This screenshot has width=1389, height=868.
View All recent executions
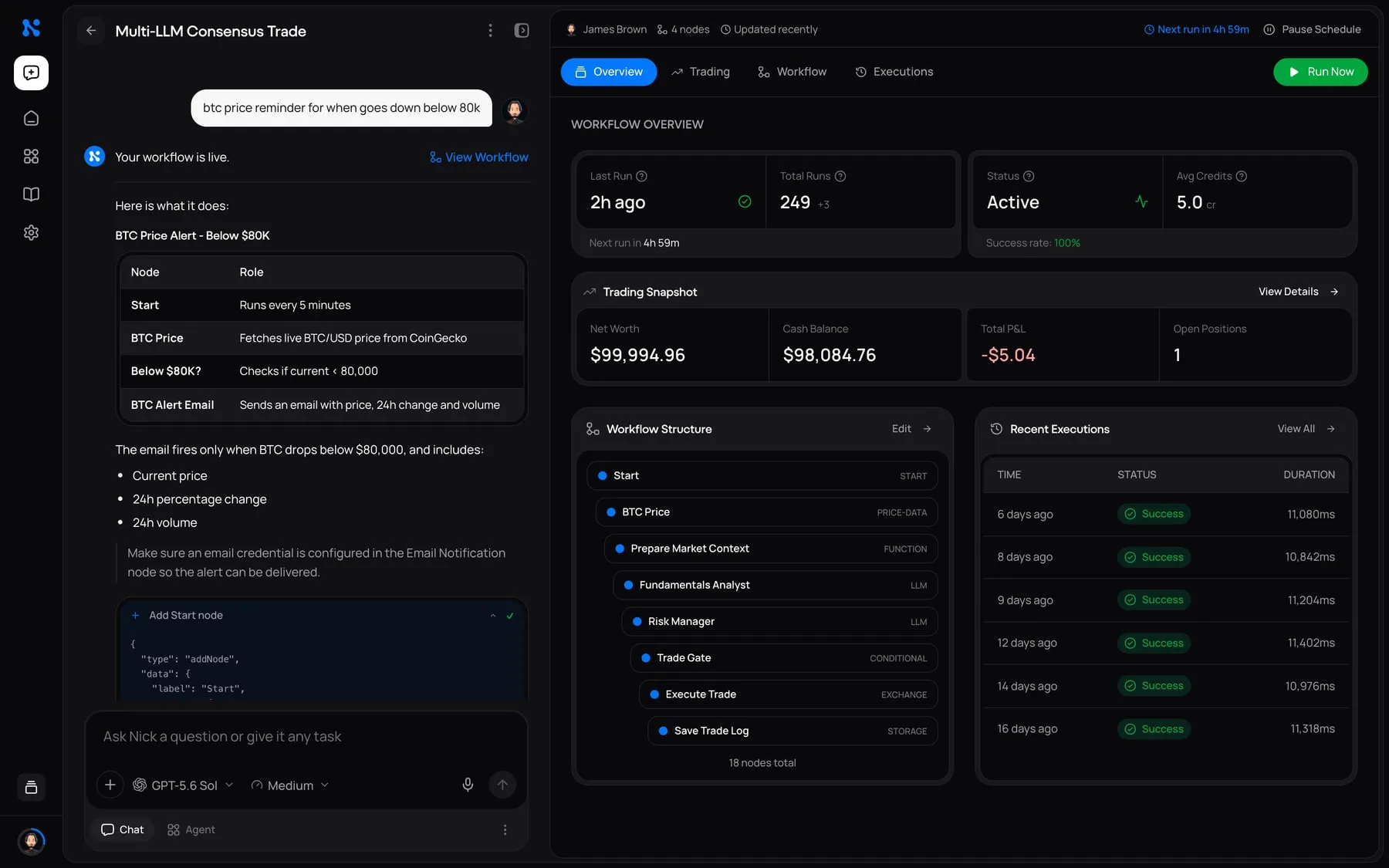pos(1306,429)
